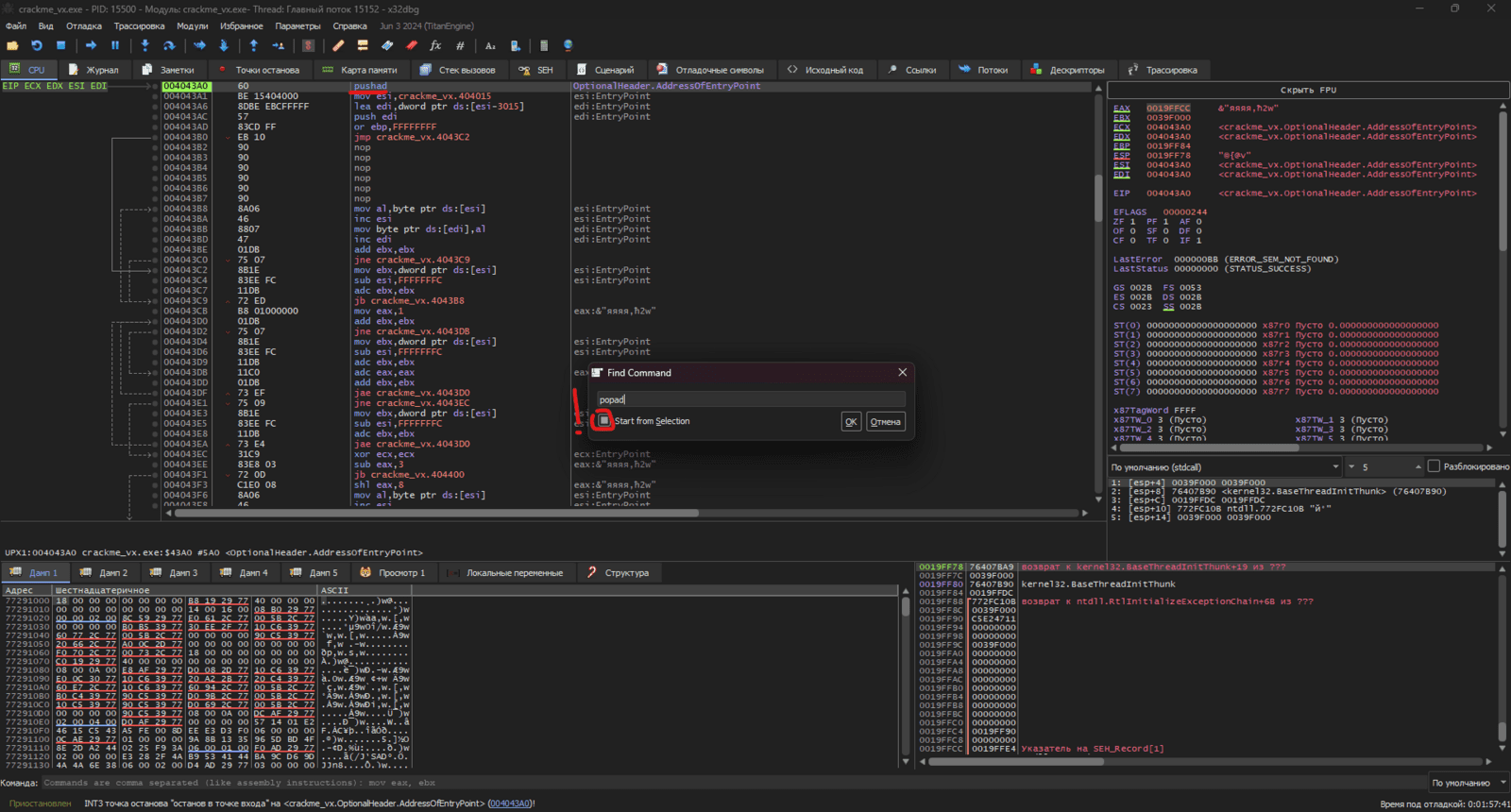Screen dimensions: 1511x812
Task: Open the functions fx icon
Action: tap(435, 45)
